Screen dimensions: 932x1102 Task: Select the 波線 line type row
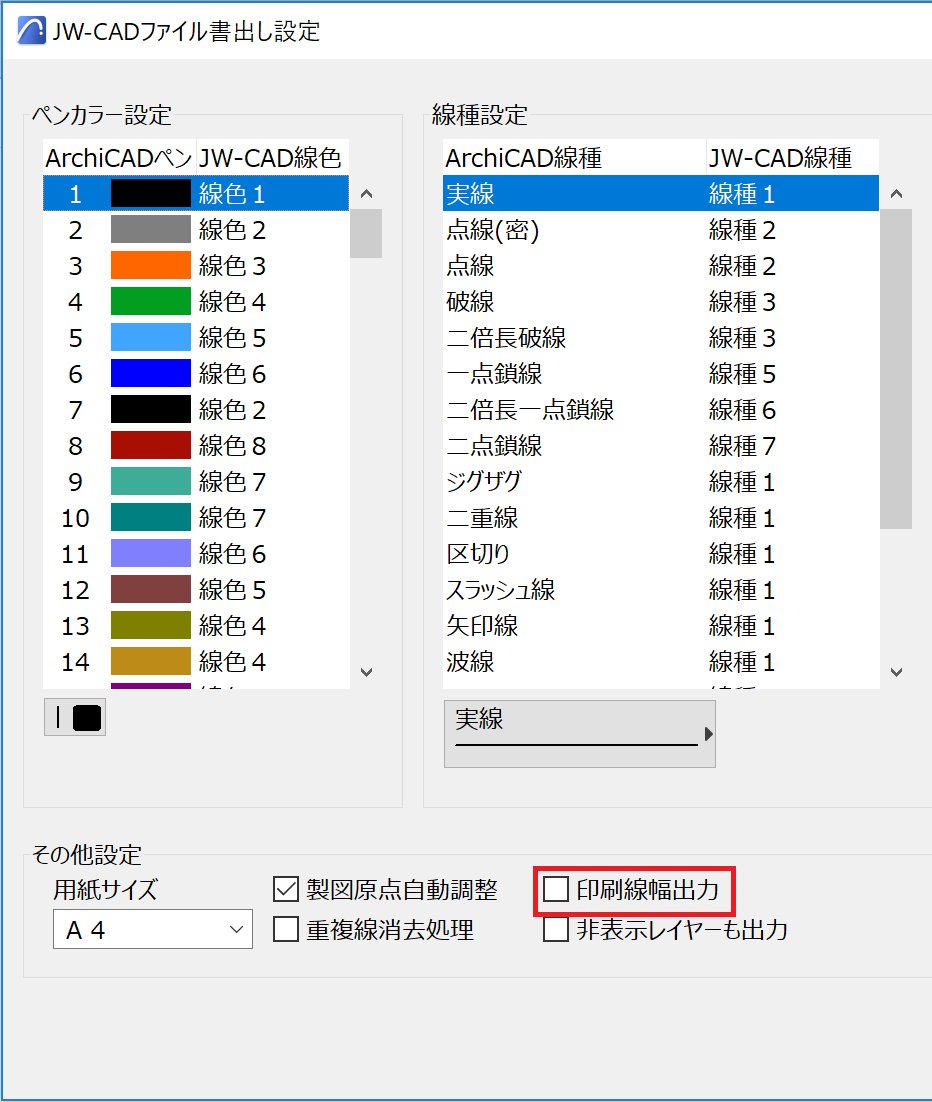coord(661,661)
